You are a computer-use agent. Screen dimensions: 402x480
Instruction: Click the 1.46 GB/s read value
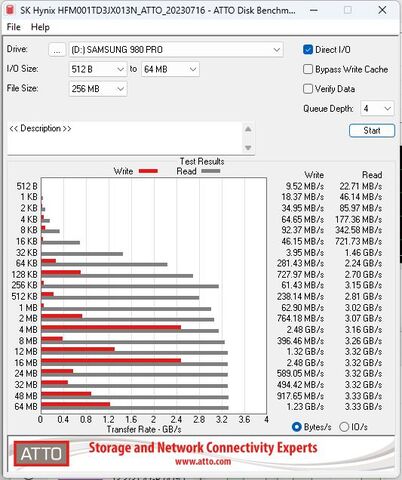point(363,253)
